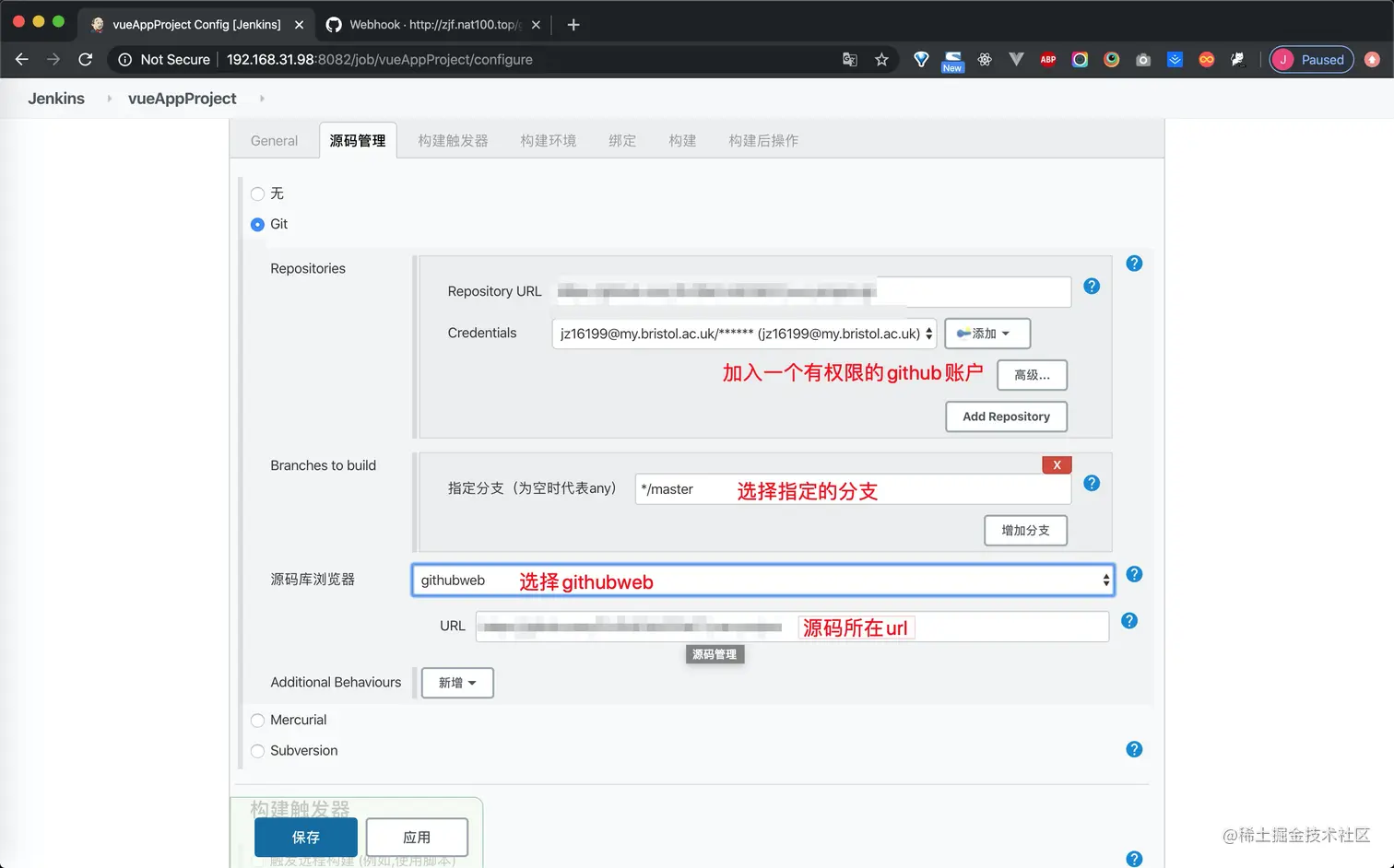
Task: Choose Mercurial as source control
Action: [x=257, y=721]
